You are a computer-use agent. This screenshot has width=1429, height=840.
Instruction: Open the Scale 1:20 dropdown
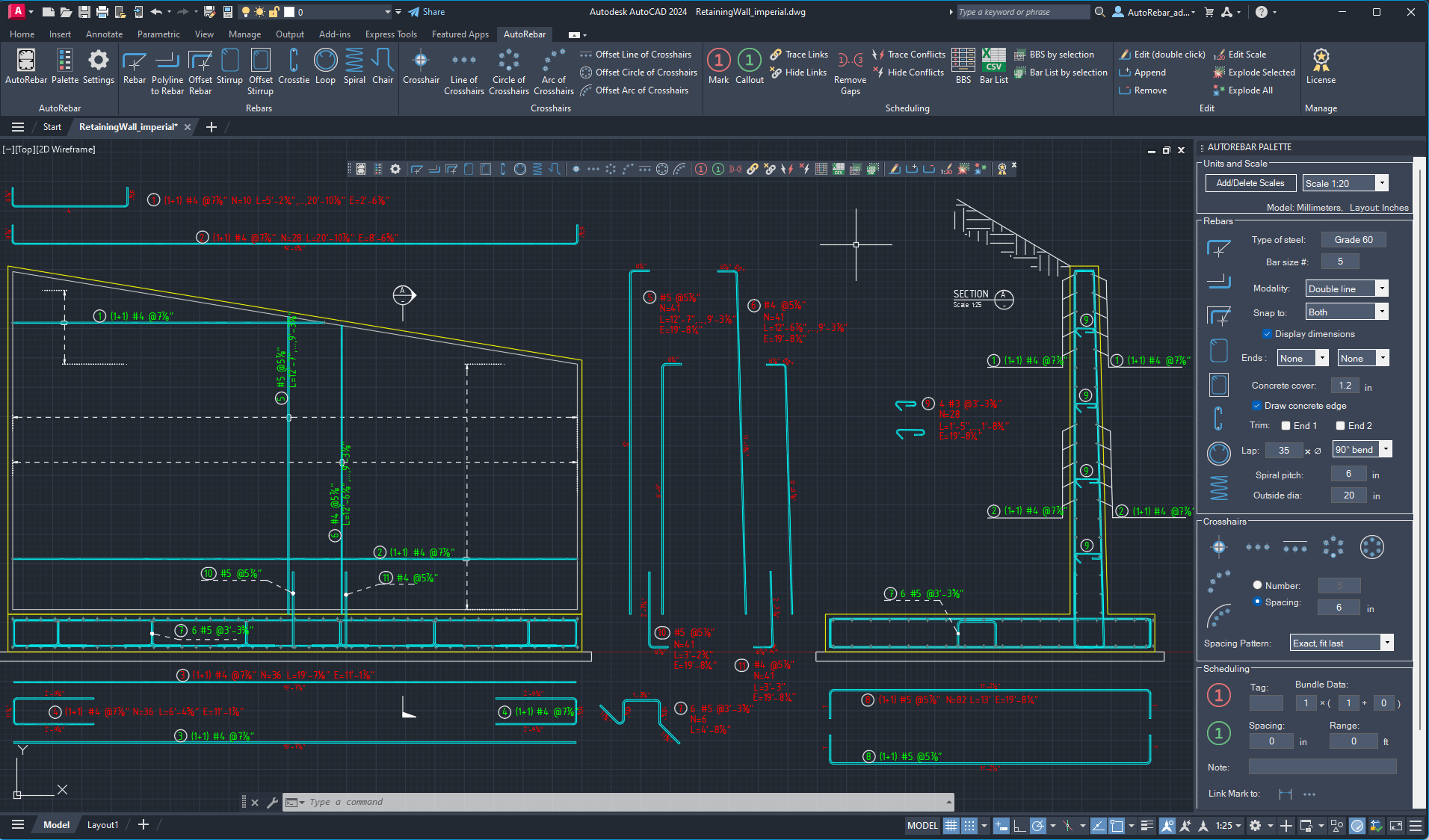(1382, 183)
